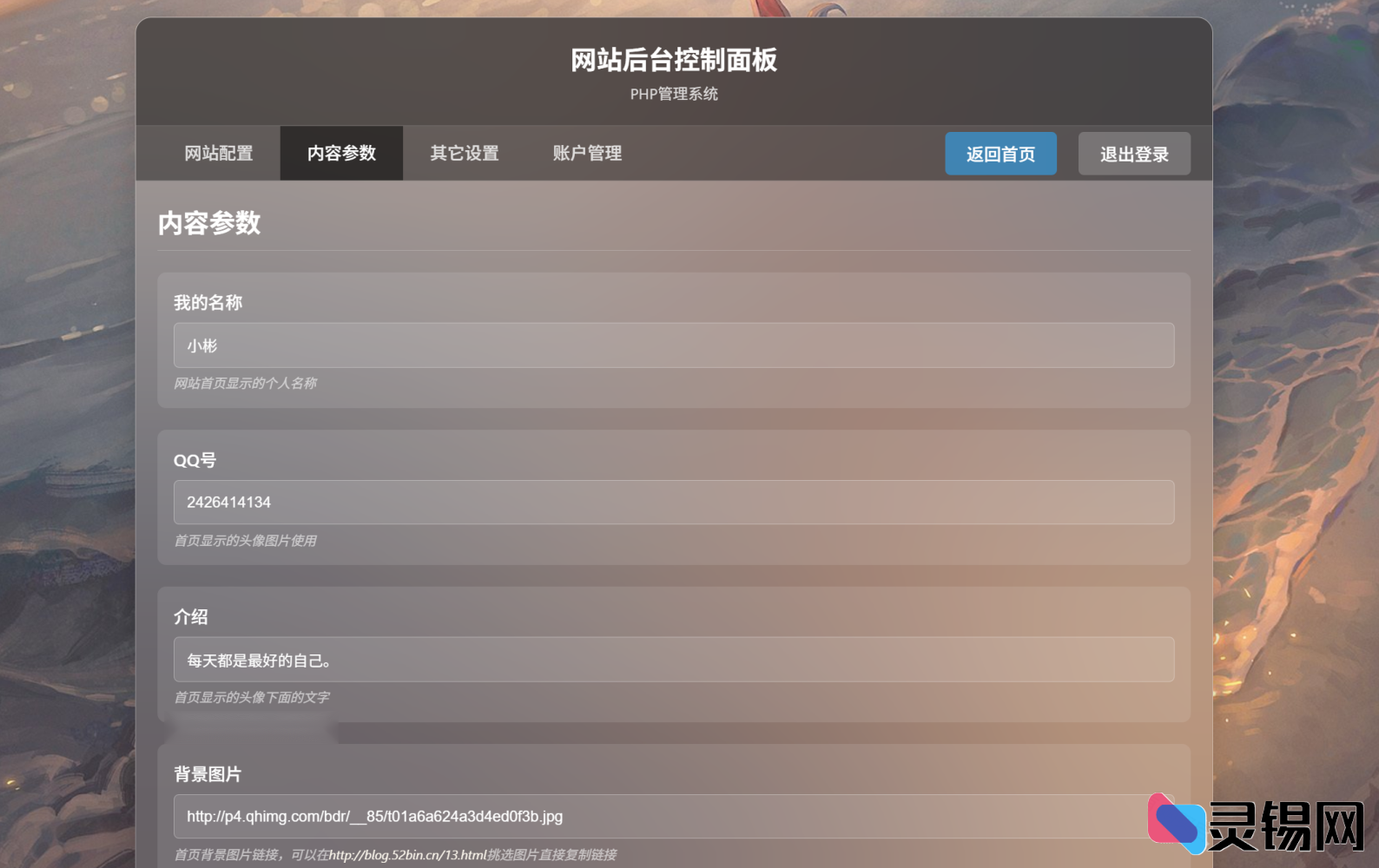Open the 网站配置 tab

tap(219, 154)
